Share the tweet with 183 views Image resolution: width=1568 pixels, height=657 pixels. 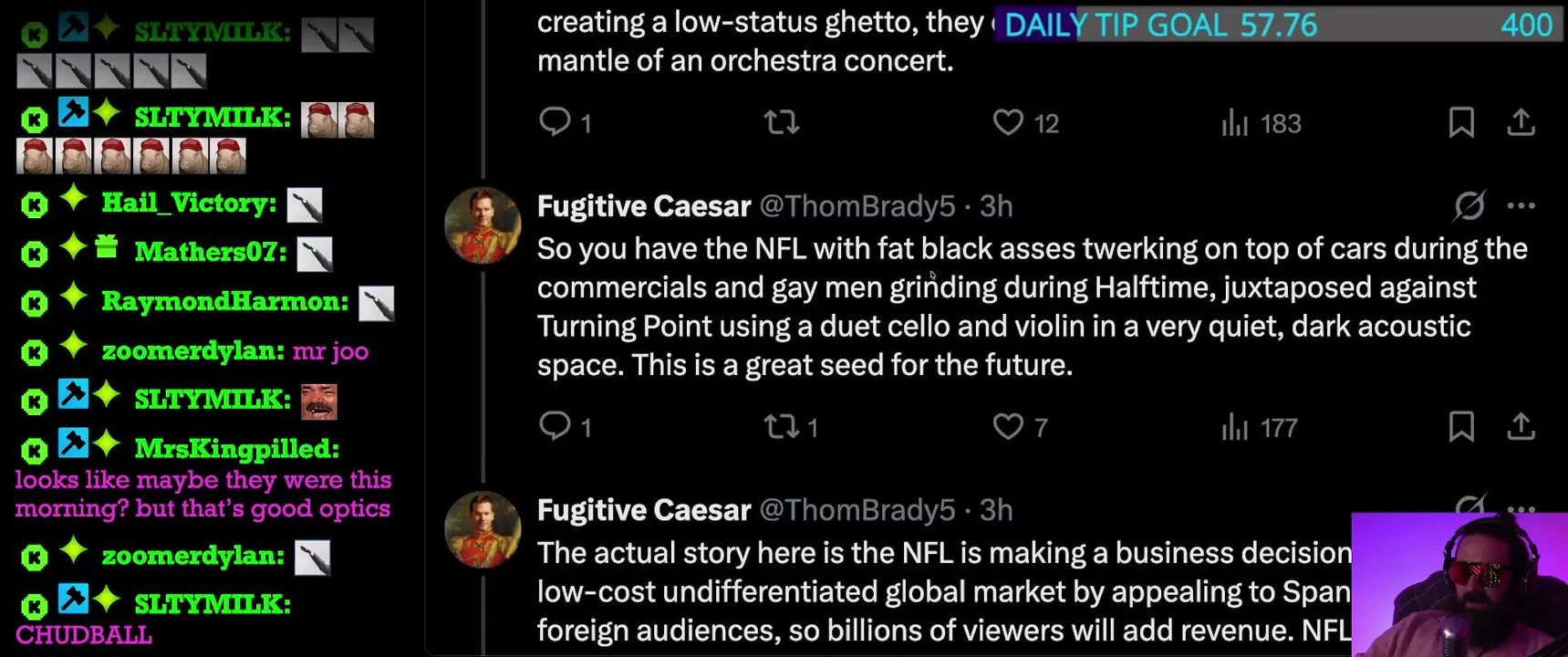point(1521,122)
